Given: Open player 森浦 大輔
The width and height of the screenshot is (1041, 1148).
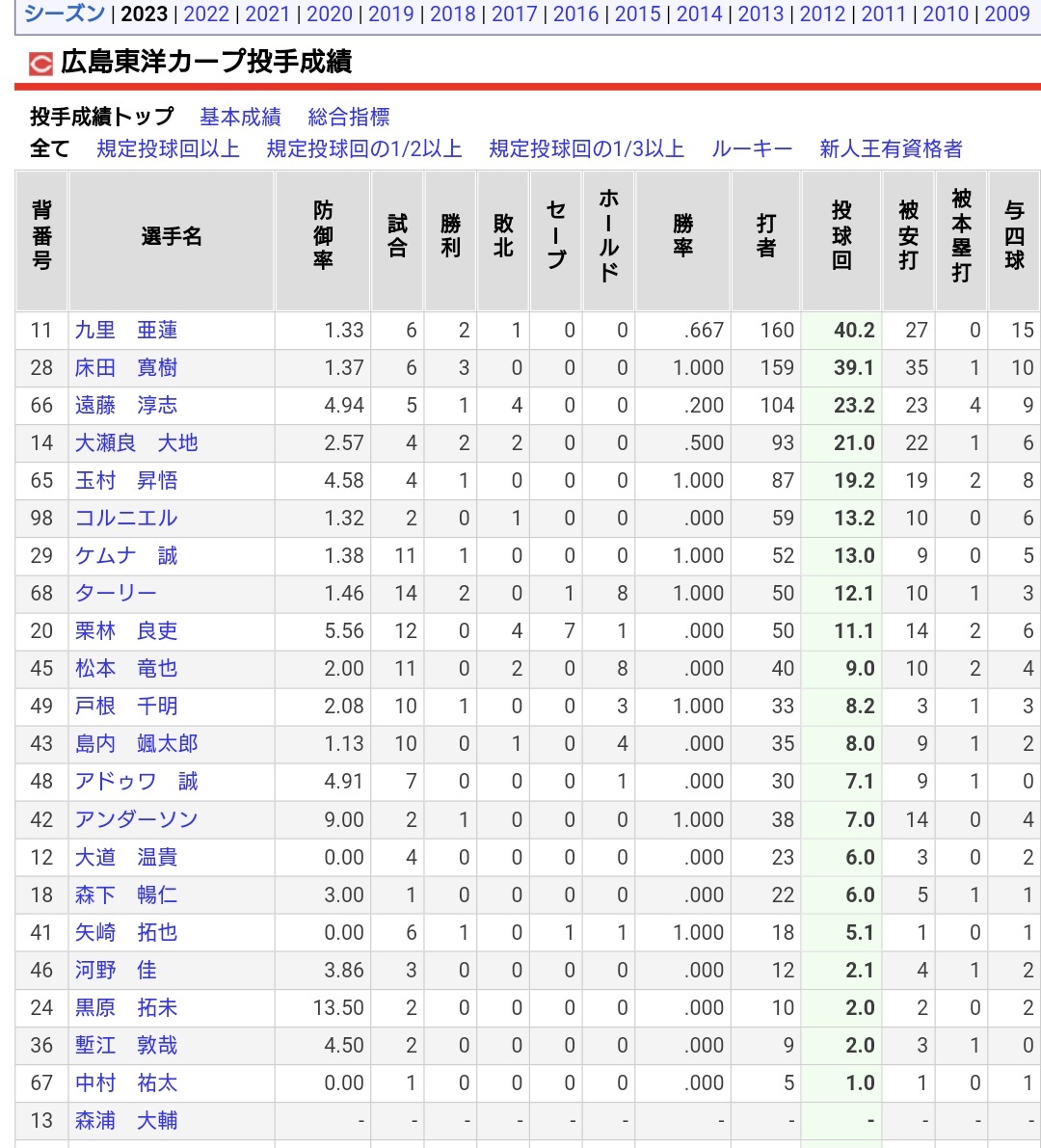Looking at the screenshot, I should pos(126,1121).
